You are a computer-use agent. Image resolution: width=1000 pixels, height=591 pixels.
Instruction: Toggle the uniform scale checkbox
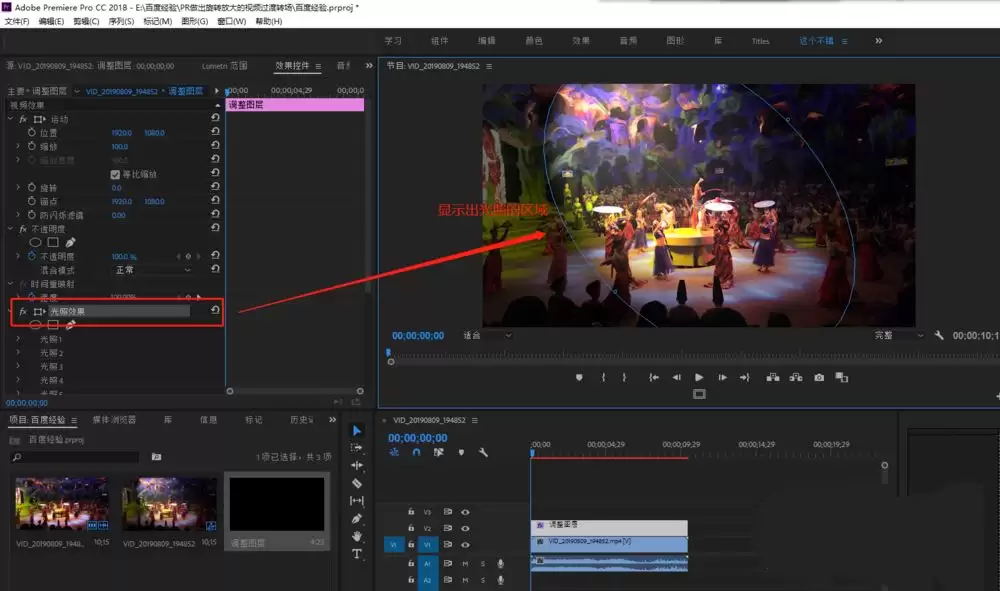(115, 174)
